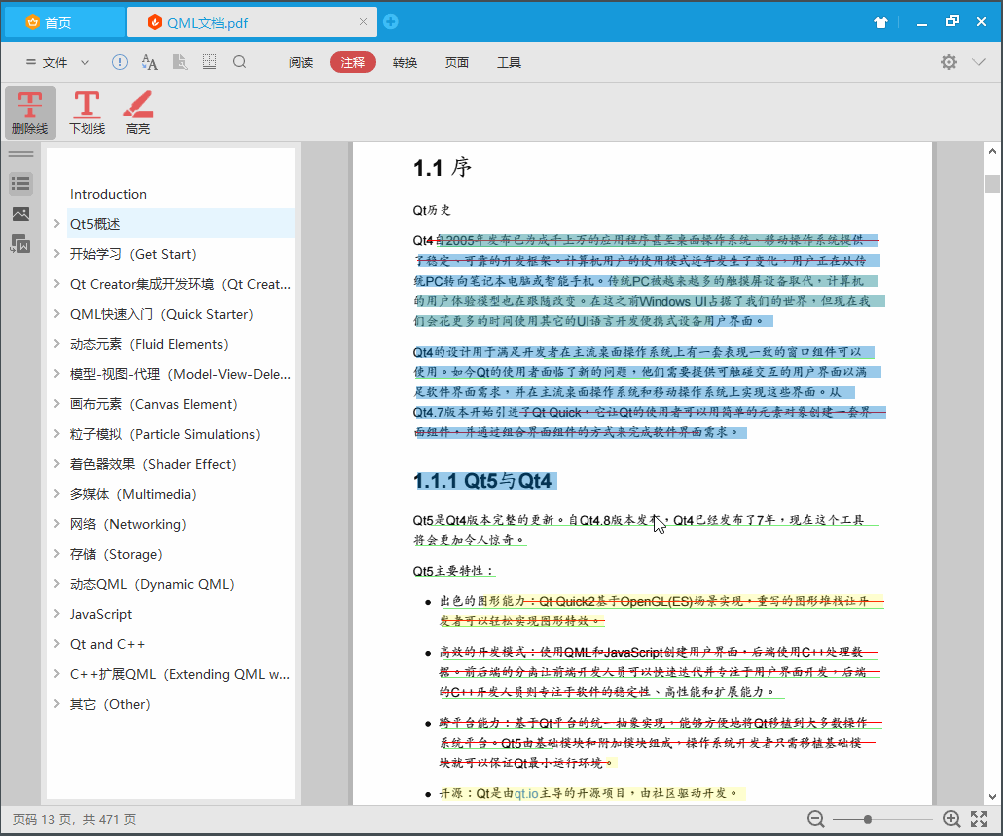Expand the Qt5概述 outline entry

point(57,224)
